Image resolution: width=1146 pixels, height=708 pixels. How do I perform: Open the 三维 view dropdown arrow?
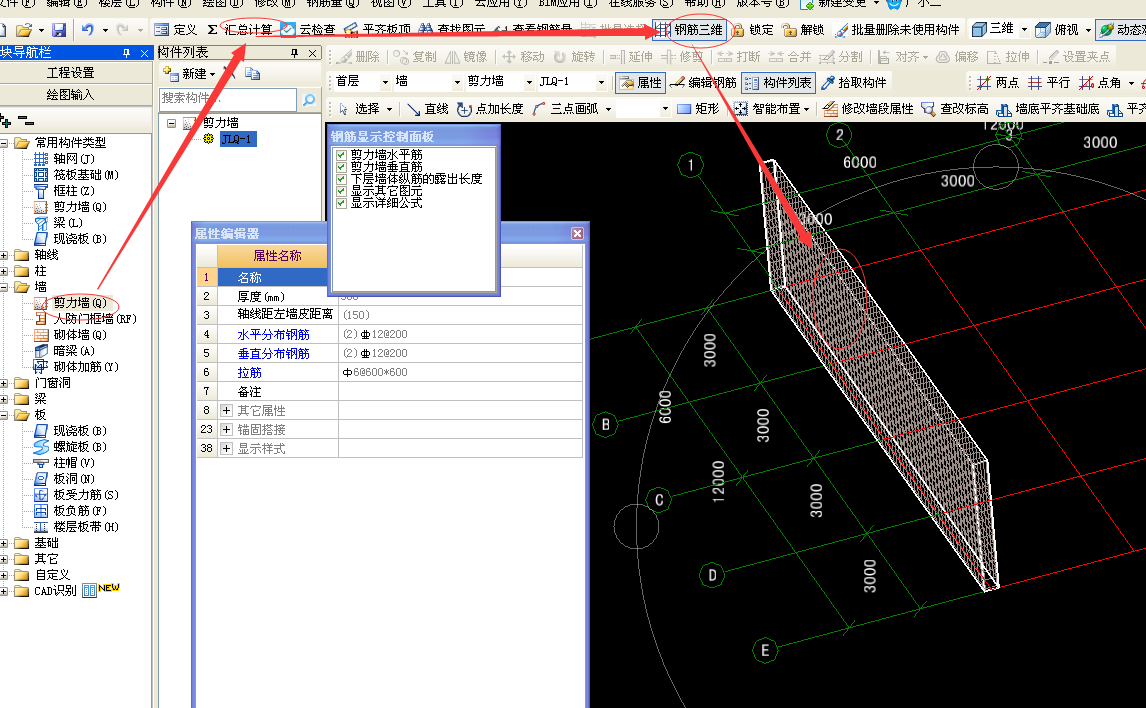tap(1024, 30)
